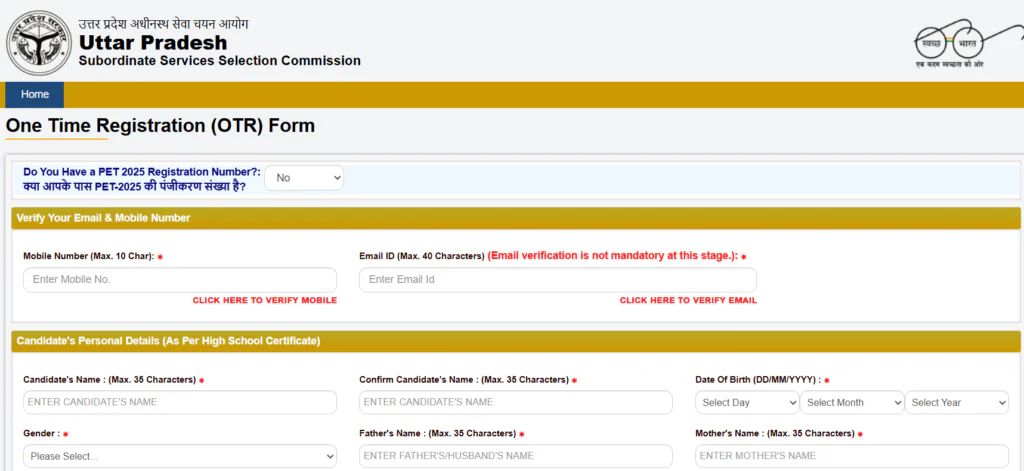Open the Select Year dropdown
This screenshot has height=471, width=1024.
click(x=957, y=403)
